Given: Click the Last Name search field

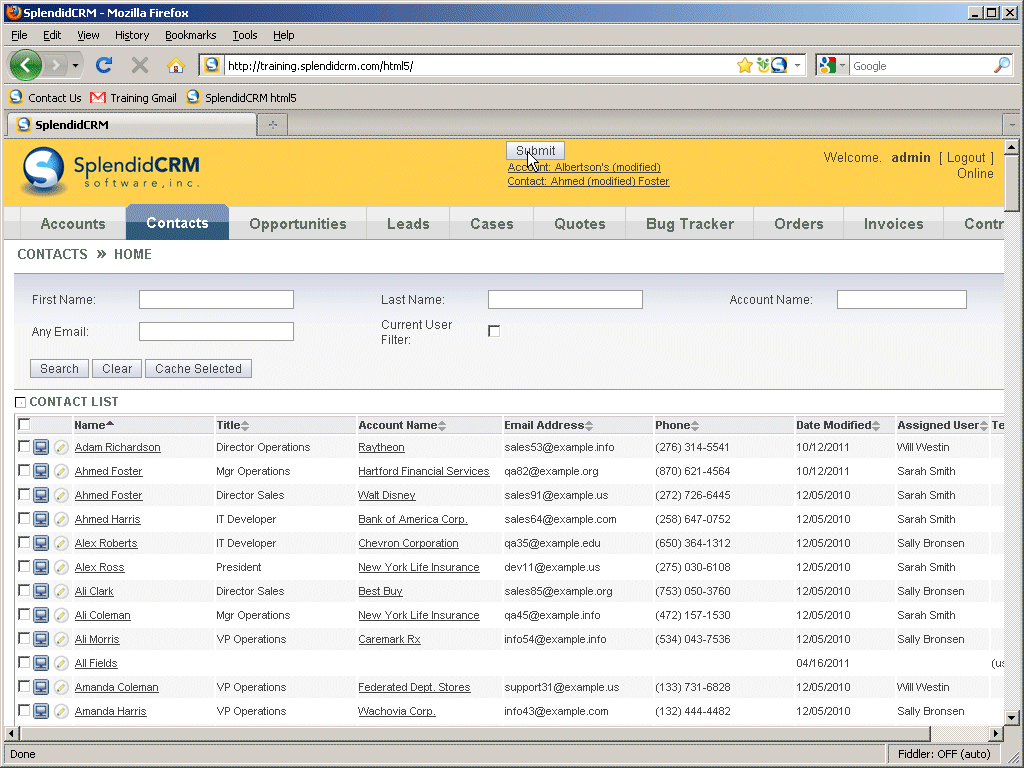Looking at the screenshot, I should click(x=565, y=300).
